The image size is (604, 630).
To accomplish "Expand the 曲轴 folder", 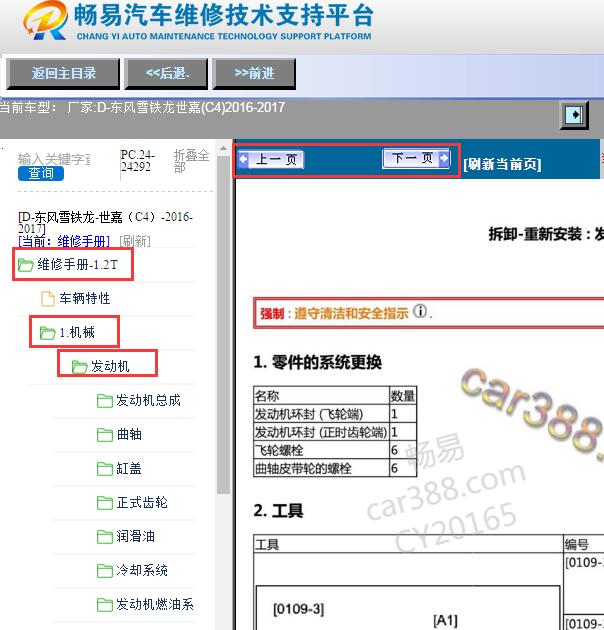I will 129,434.
